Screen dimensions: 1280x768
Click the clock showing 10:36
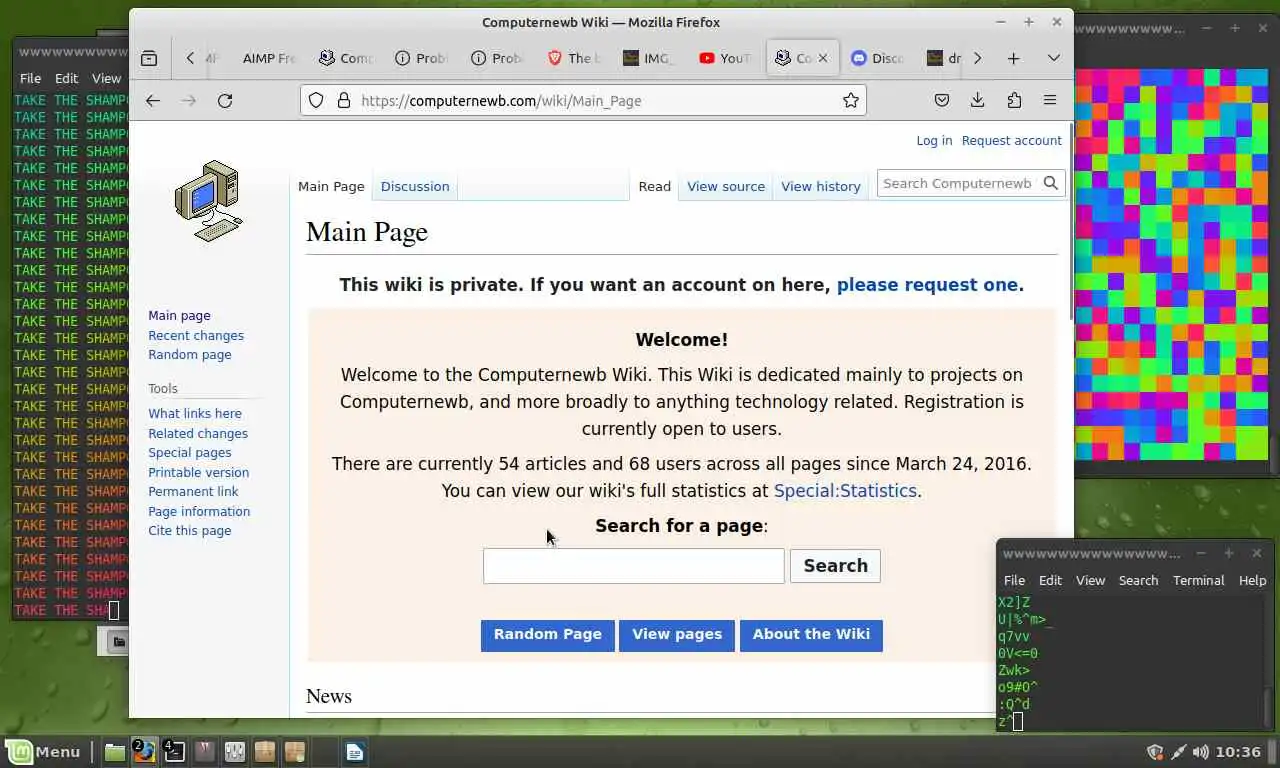(1239, 752)
